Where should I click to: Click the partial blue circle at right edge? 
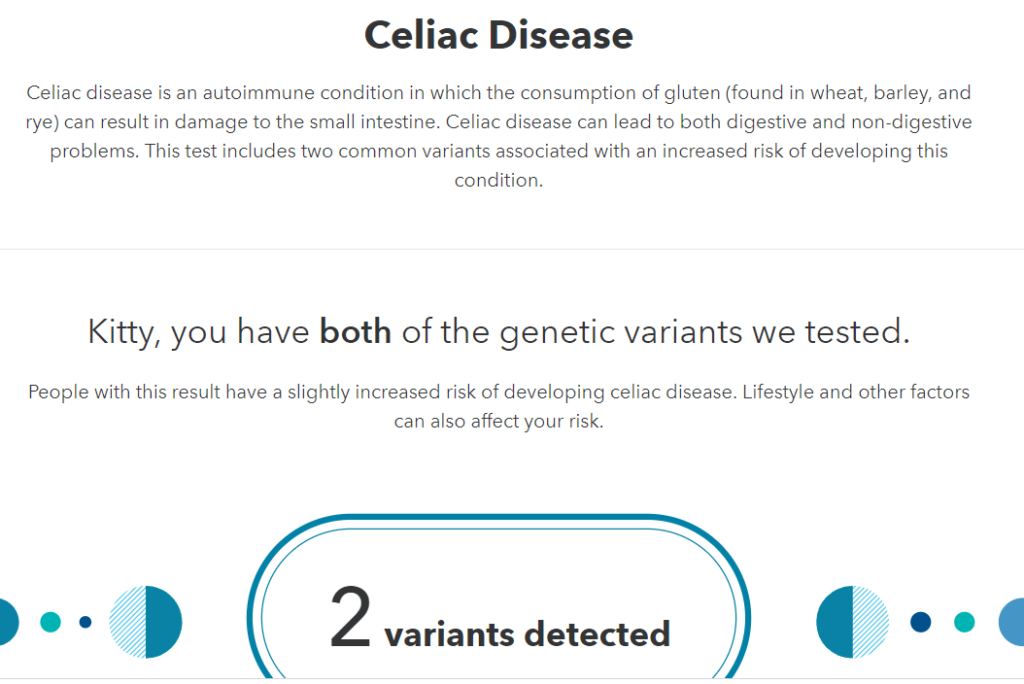(x=1012, y=622)
